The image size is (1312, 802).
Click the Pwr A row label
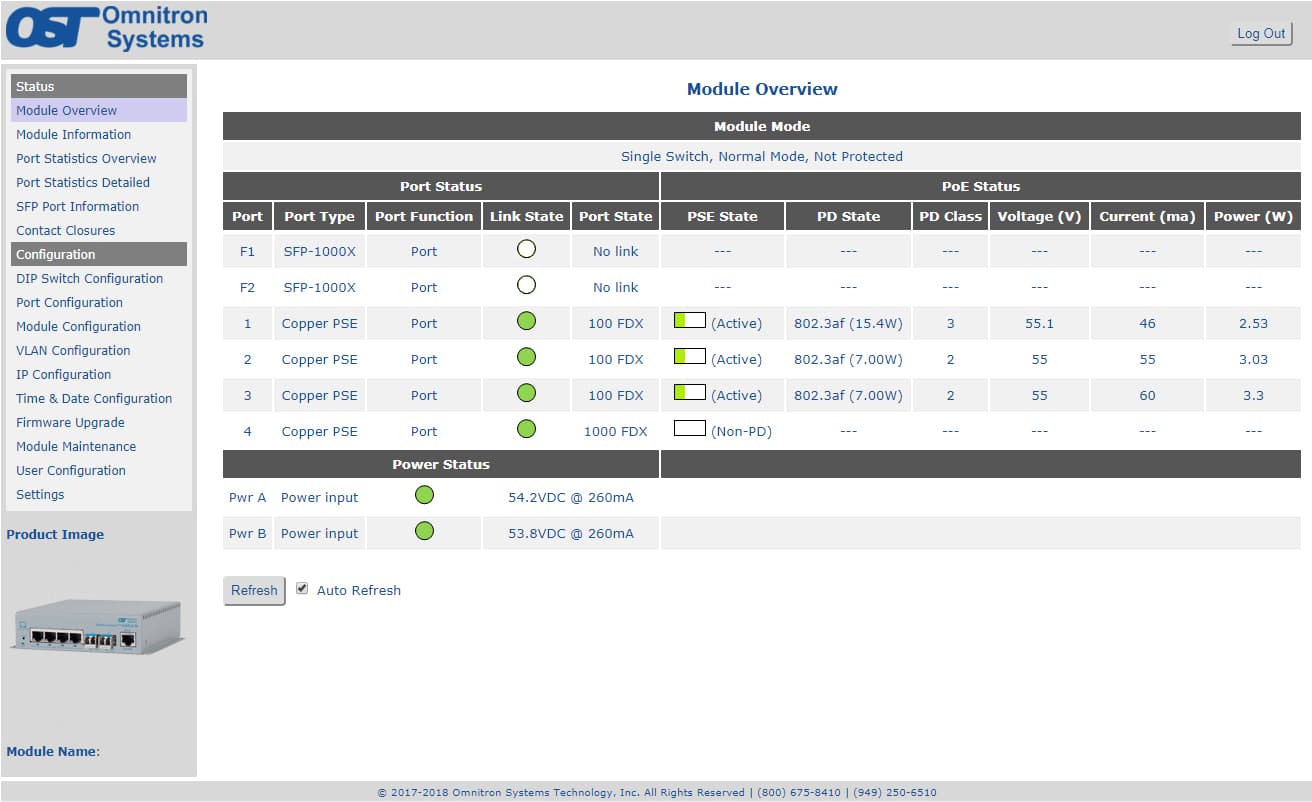pos(247,497)
